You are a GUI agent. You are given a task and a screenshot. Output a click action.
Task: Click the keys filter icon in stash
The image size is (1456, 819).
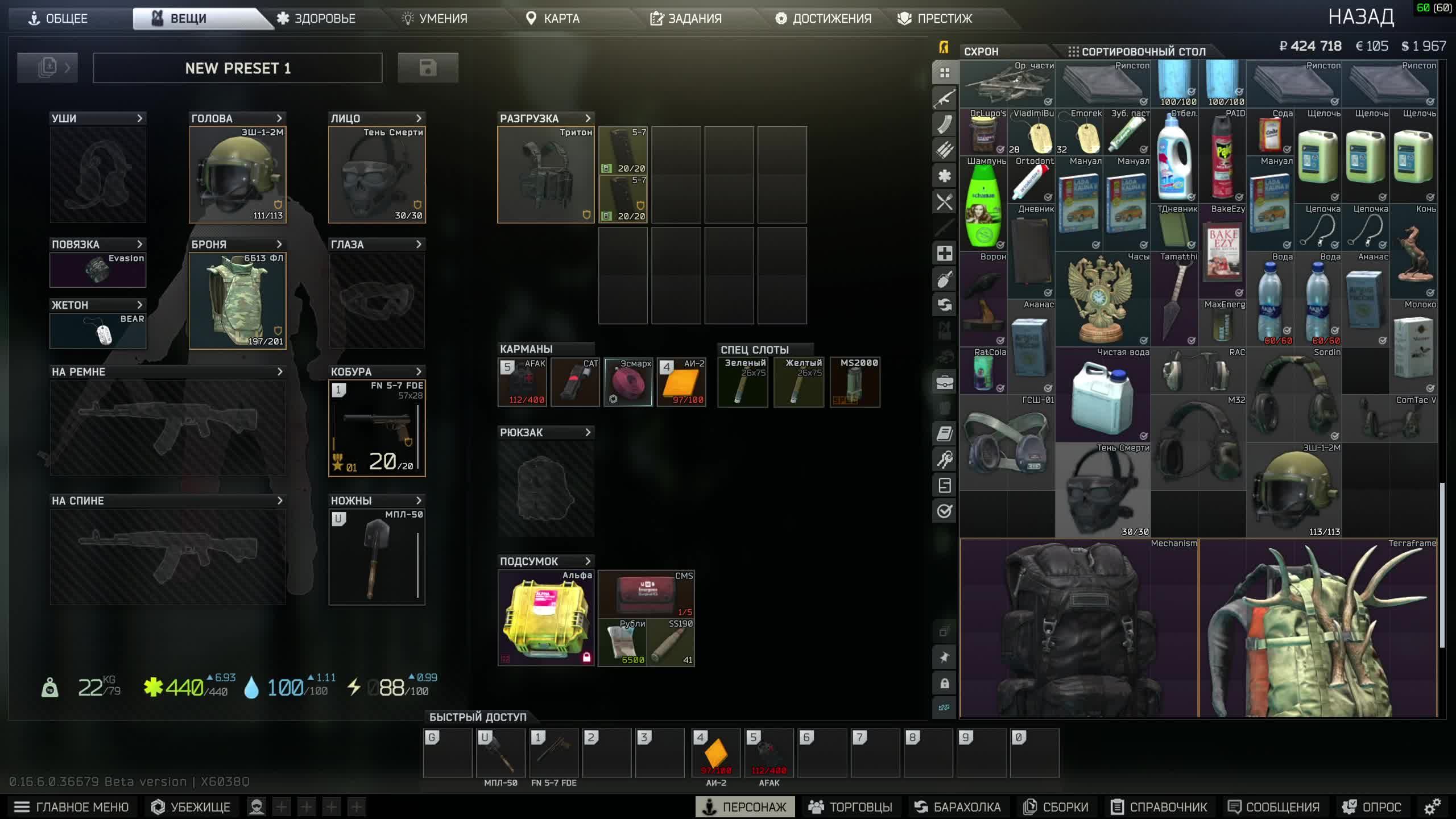[944, 459]
